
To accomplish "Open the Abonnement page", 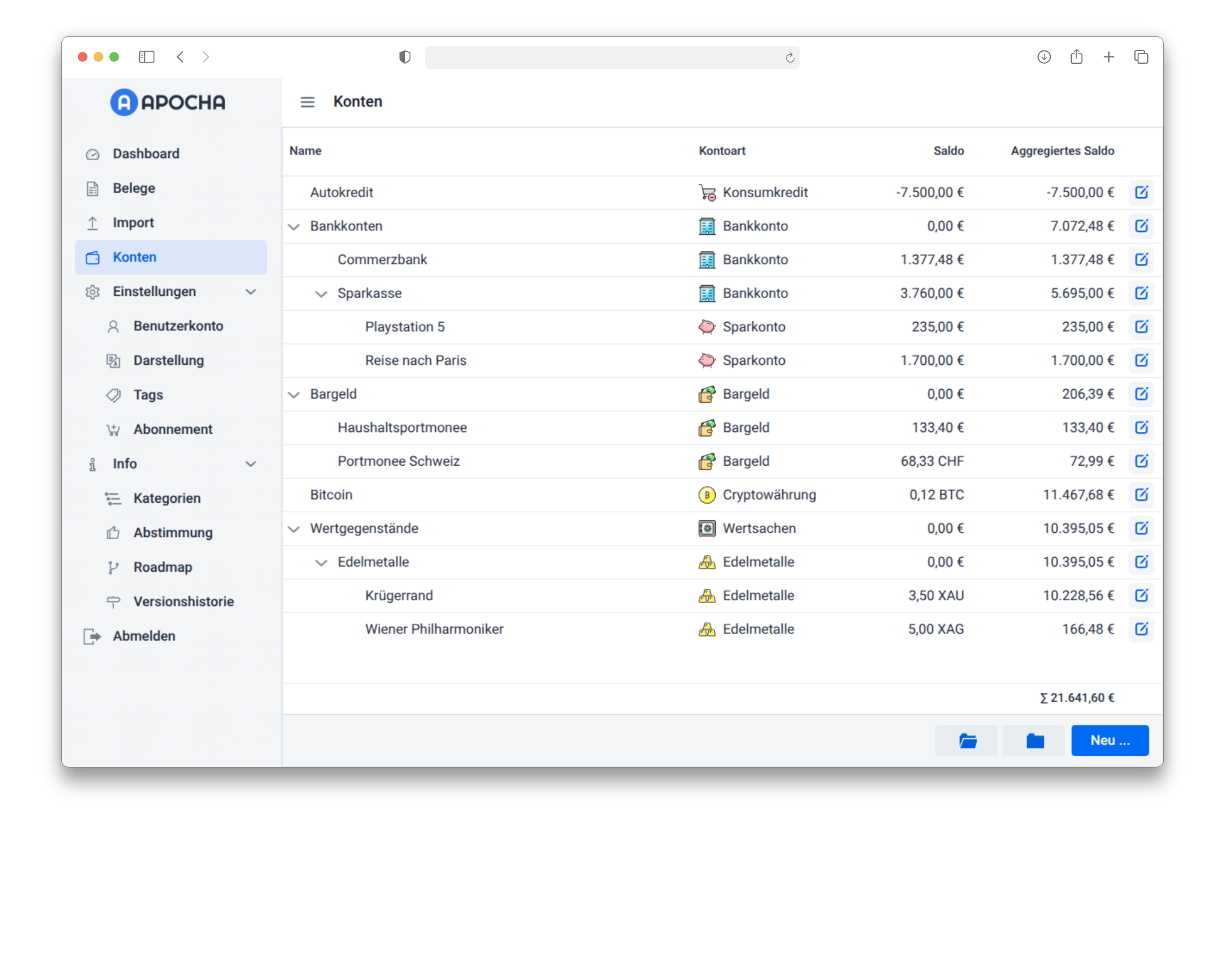I will [171, 429].
